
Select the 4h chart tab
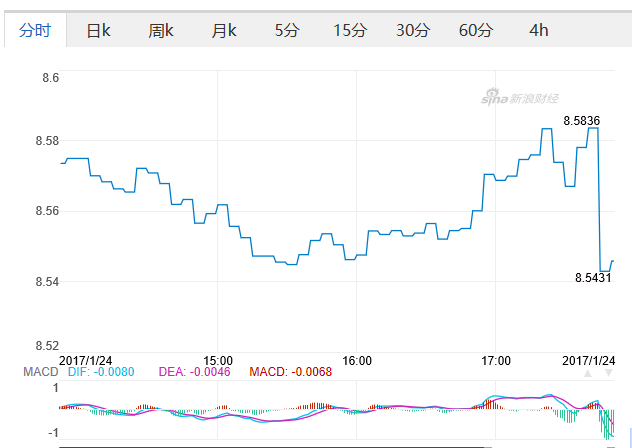coord(539,30)
